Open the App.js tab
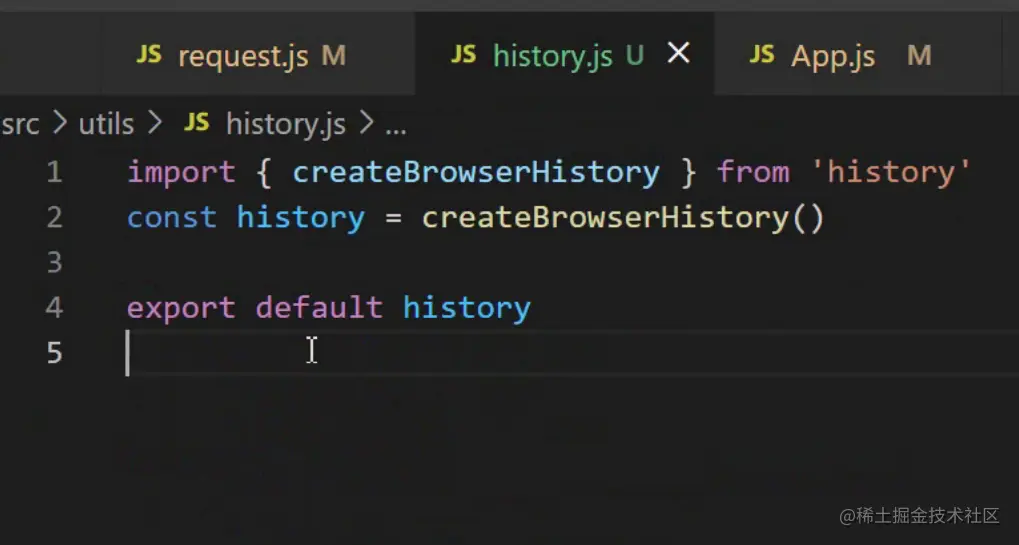Screen dimensions: 1019x545 (x=857, y=55)
